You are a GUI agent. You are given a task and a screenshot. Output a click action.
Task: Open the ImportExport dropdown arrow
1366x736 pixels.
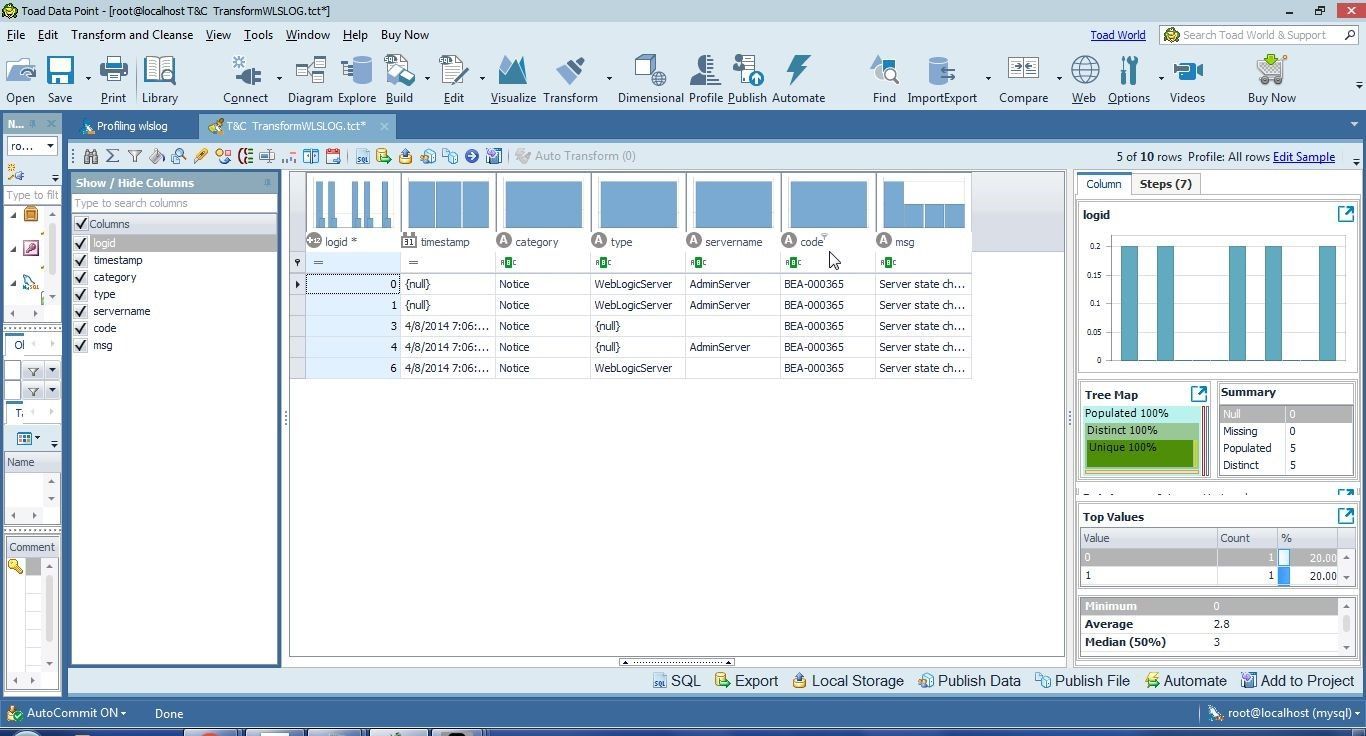(988, 78)
